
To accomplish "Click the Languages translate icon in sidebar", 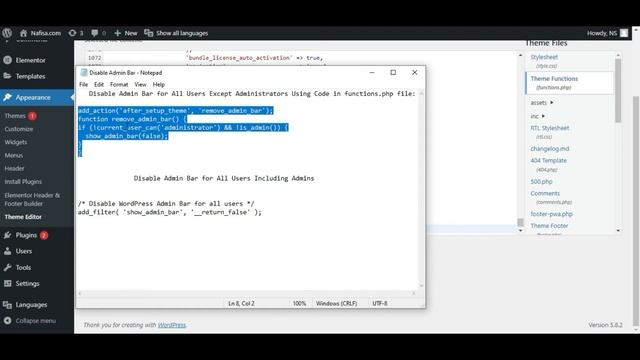I will [x=7, y=304].
